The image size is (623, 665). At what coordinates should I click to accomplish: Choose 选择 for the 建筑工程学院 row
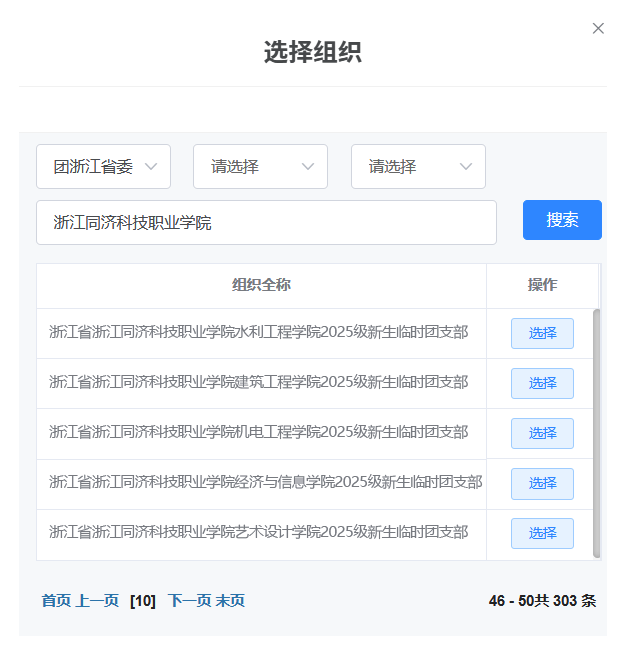tap(542, 383)
